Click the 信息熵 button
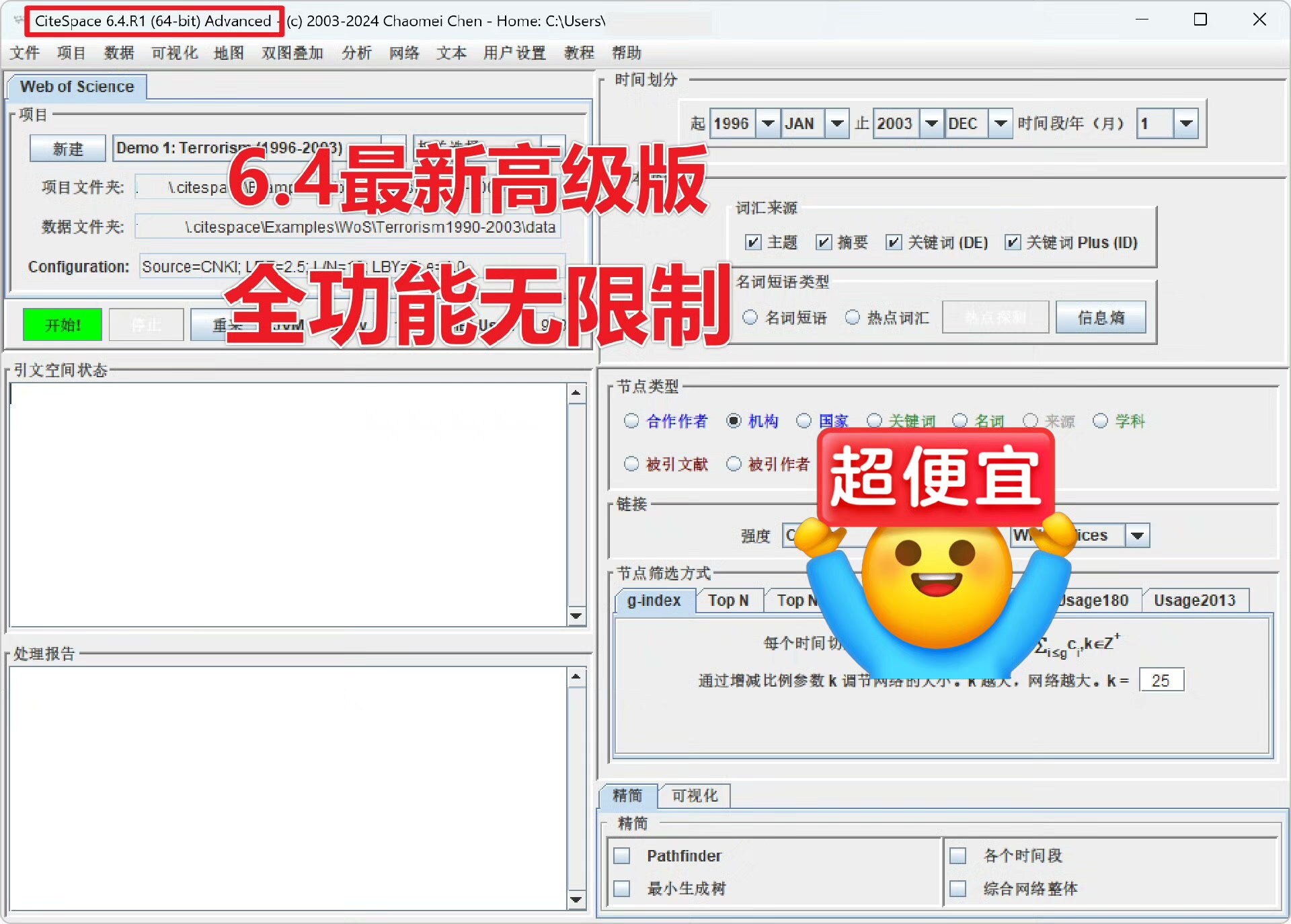 [1101, 317]
